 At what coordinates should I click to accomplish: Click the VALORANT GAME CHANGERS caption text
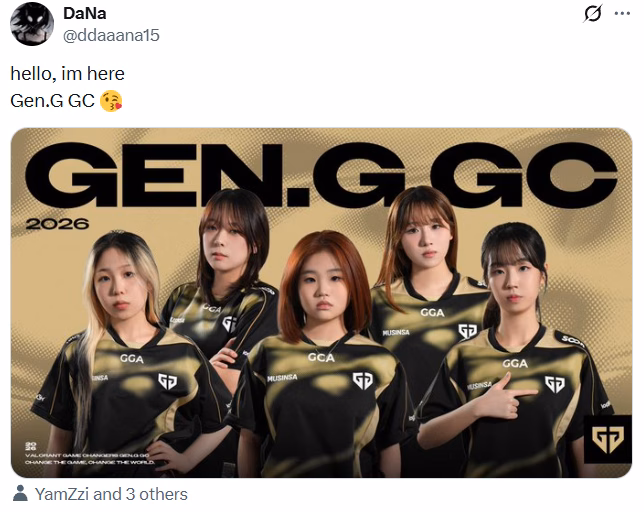click(87, 455)
